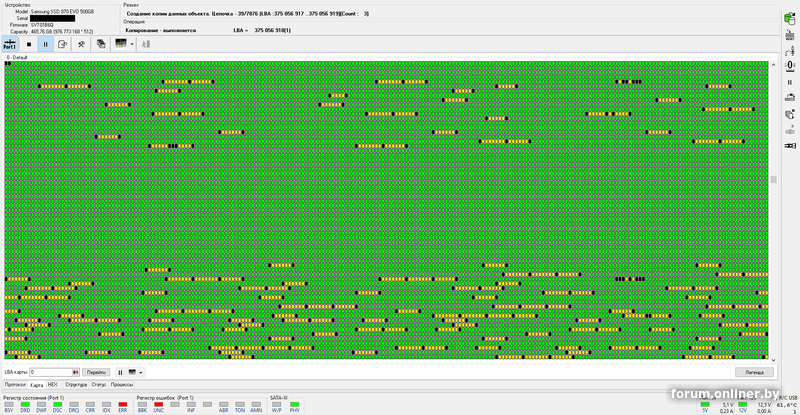The image size is (800, 415).
Task: Click the map scrollbar up arrow
Action: click(773, 65)
